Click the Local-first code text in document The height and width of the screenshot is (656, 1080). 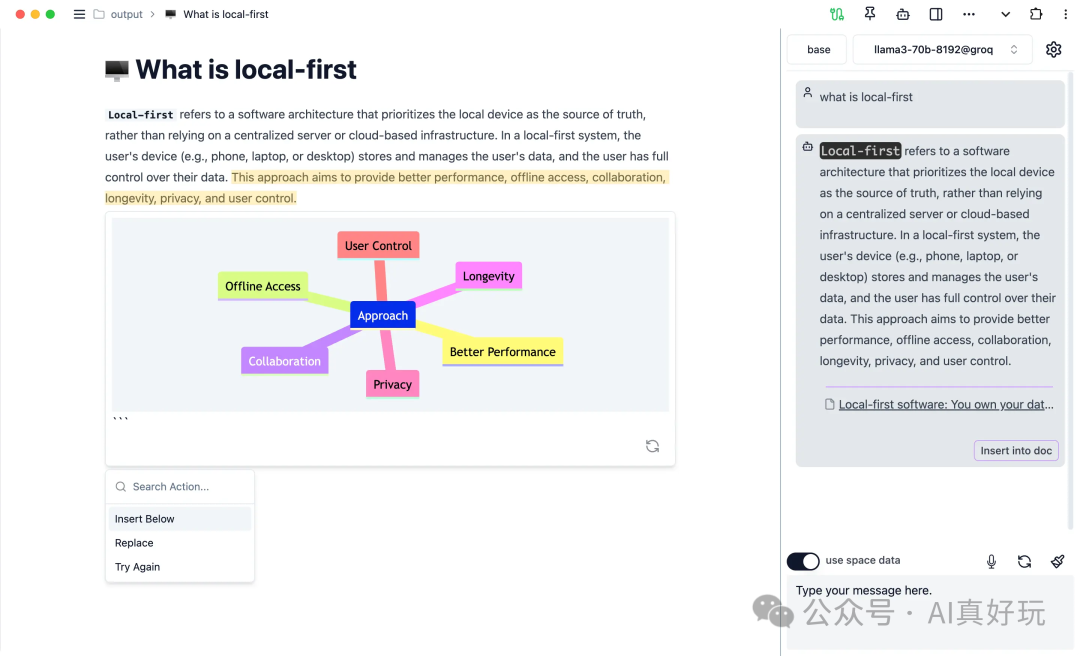pos(141,115)
